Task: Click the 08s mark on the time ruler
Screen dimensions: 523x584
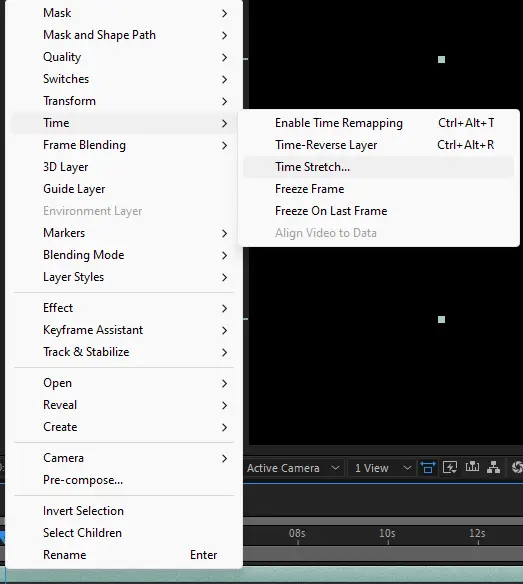Action: click(x=297, y=534)
